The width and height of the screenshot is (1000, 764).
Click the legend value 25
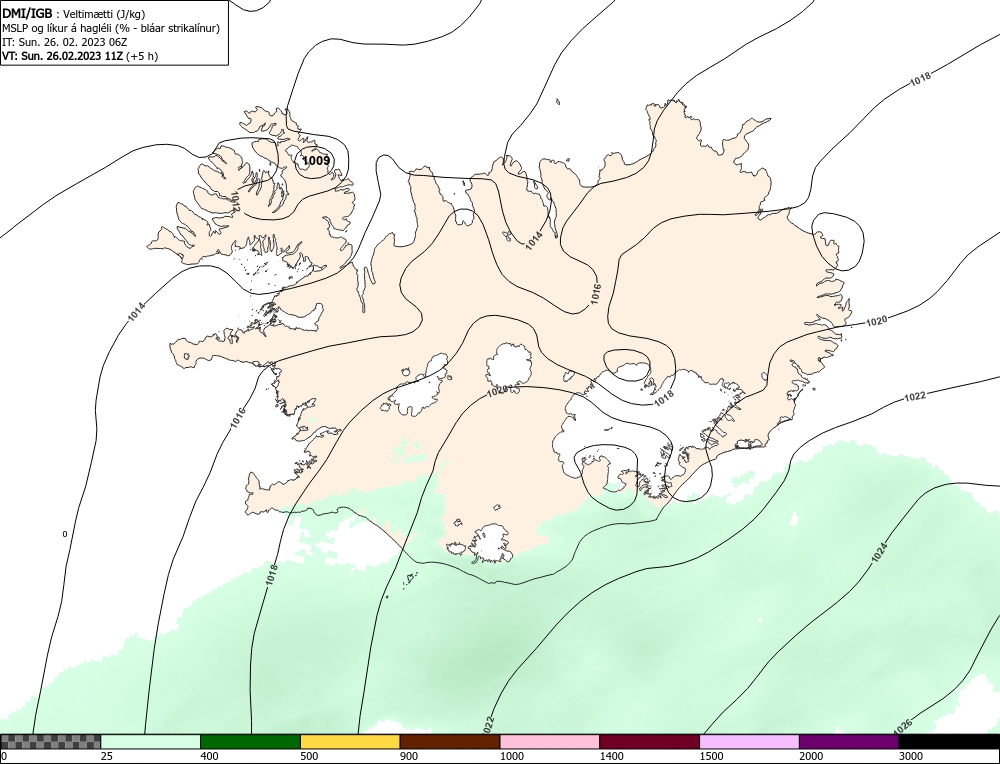pyautogui.click(x=106, y=756)
